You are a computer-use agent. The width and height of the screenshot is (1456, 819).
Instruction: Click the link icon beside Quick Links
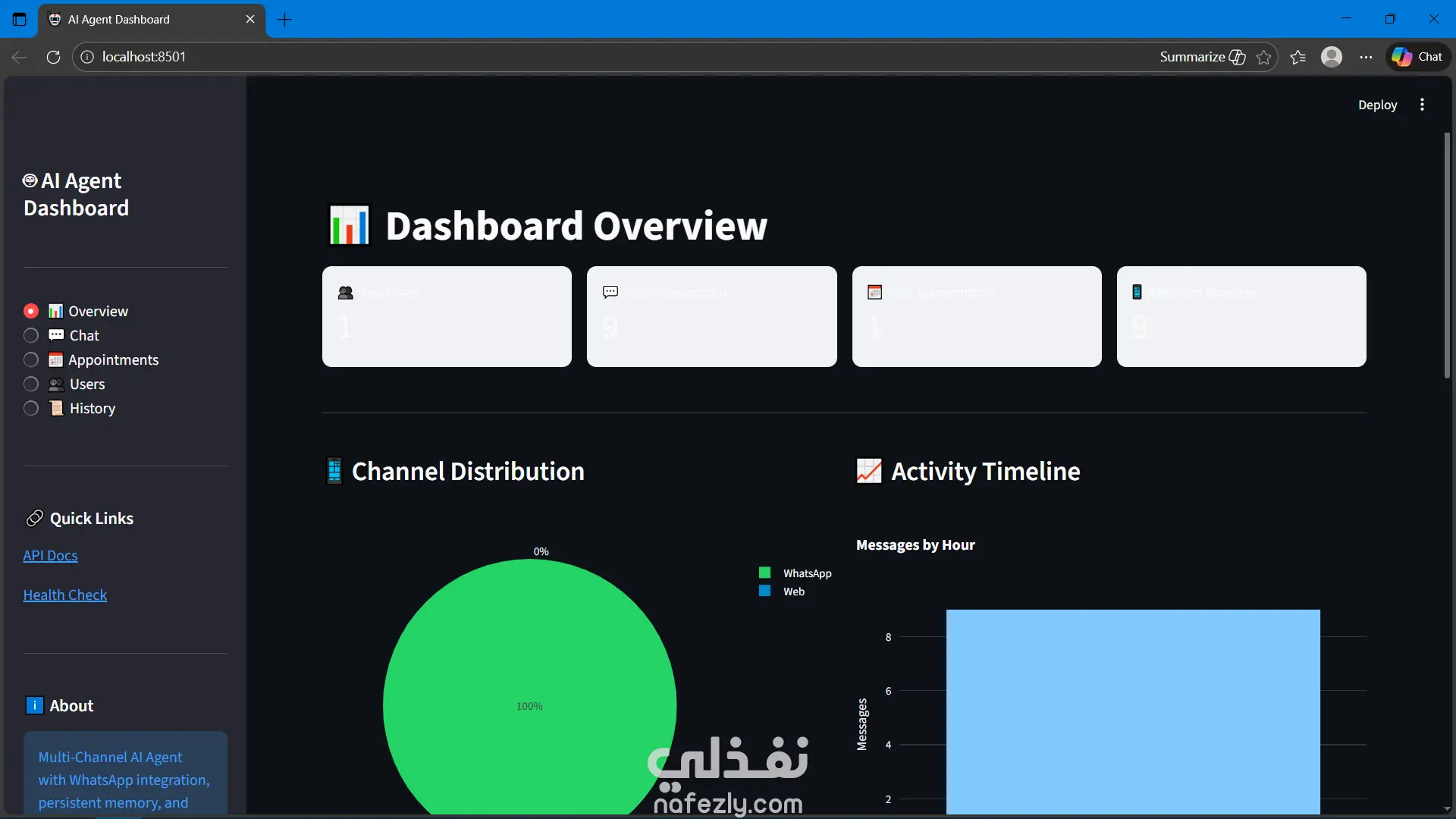click(x=34, y=518)
